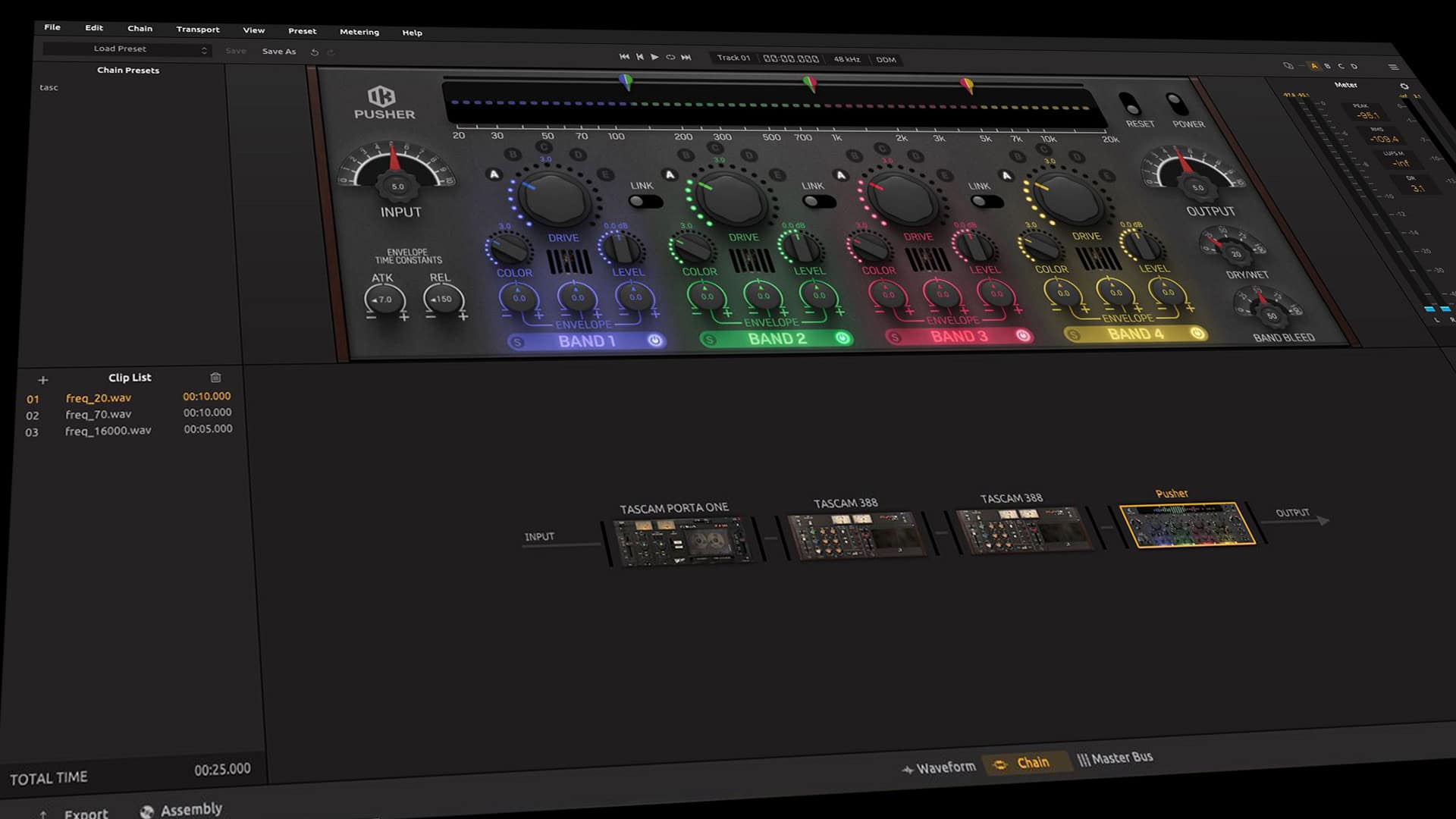The height and width of the screenshot is (819, 1456).
Task: Toggle Band 2 power button
Action: (x=842, y=338)
